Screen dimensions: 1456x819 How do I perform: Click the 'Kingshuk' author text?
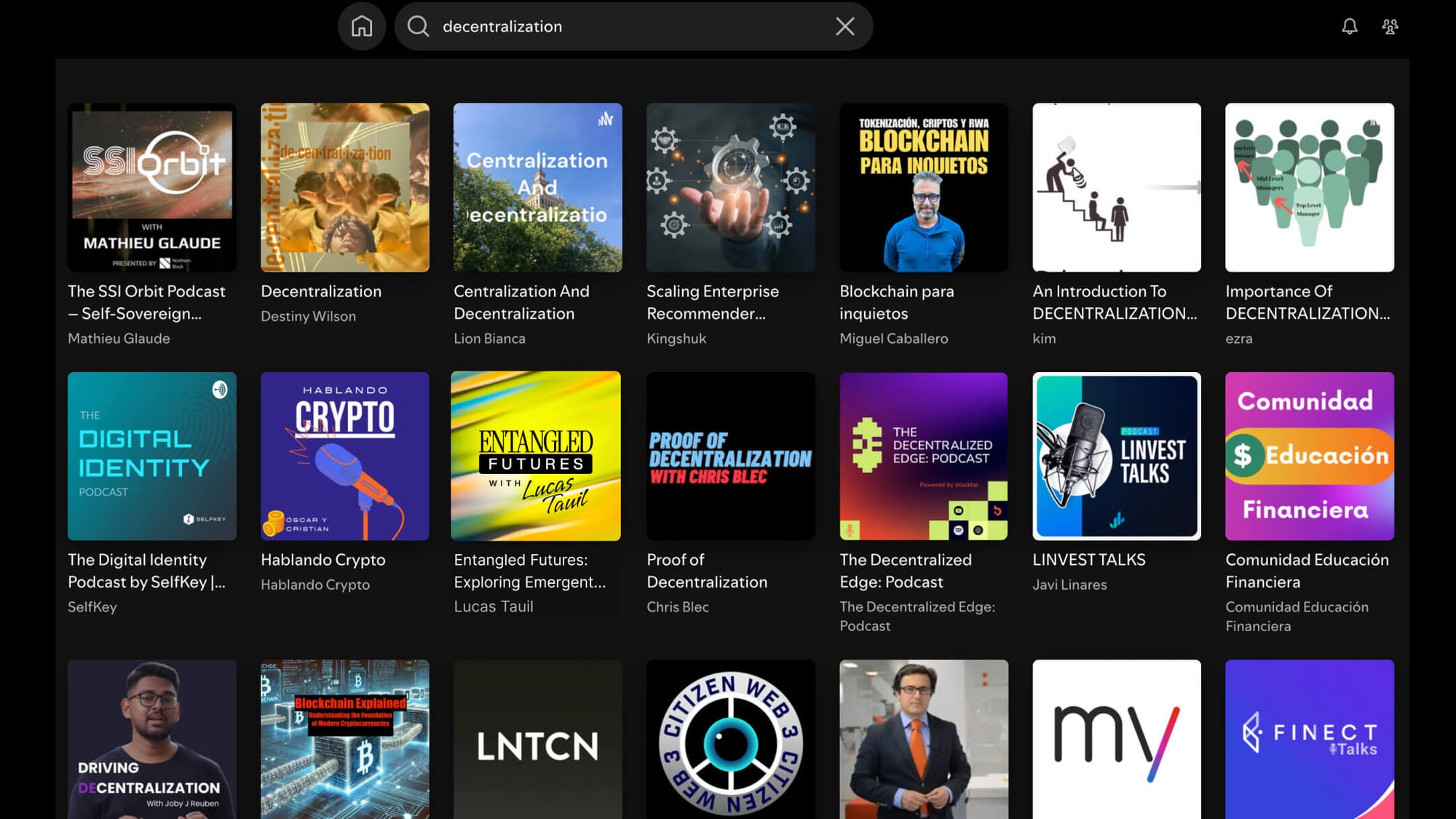coord(676,339)
